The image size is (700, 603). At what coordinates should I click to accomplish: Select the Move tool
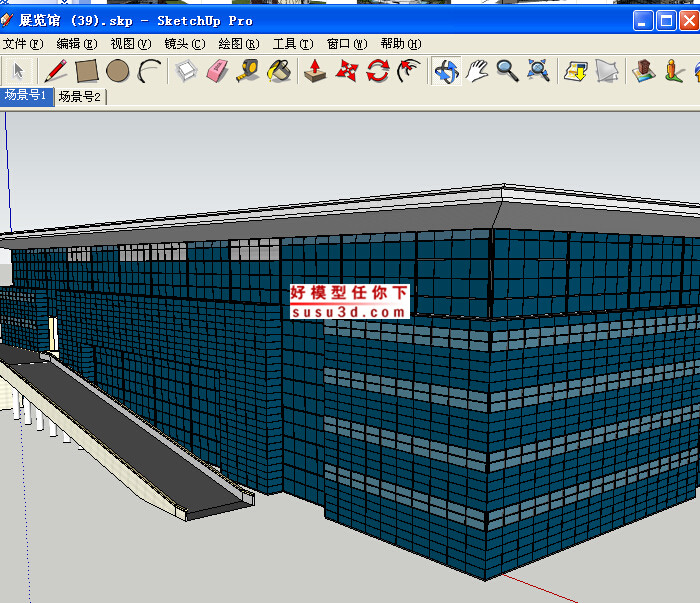(x=346, y=71)
